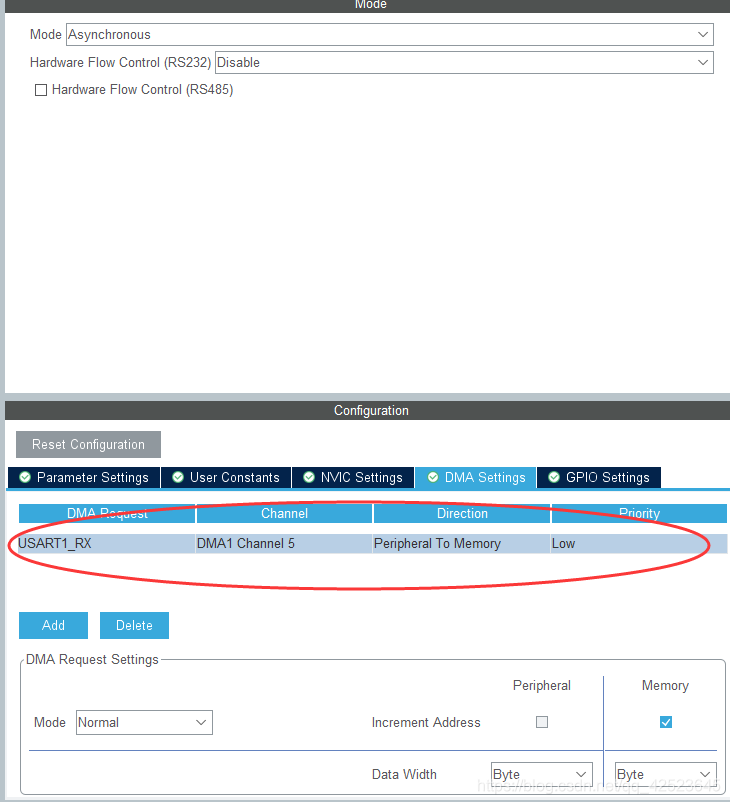This screenshot has height=804, width=730.
Task: Switch to Parameter Settings tab
Action: 84,477
